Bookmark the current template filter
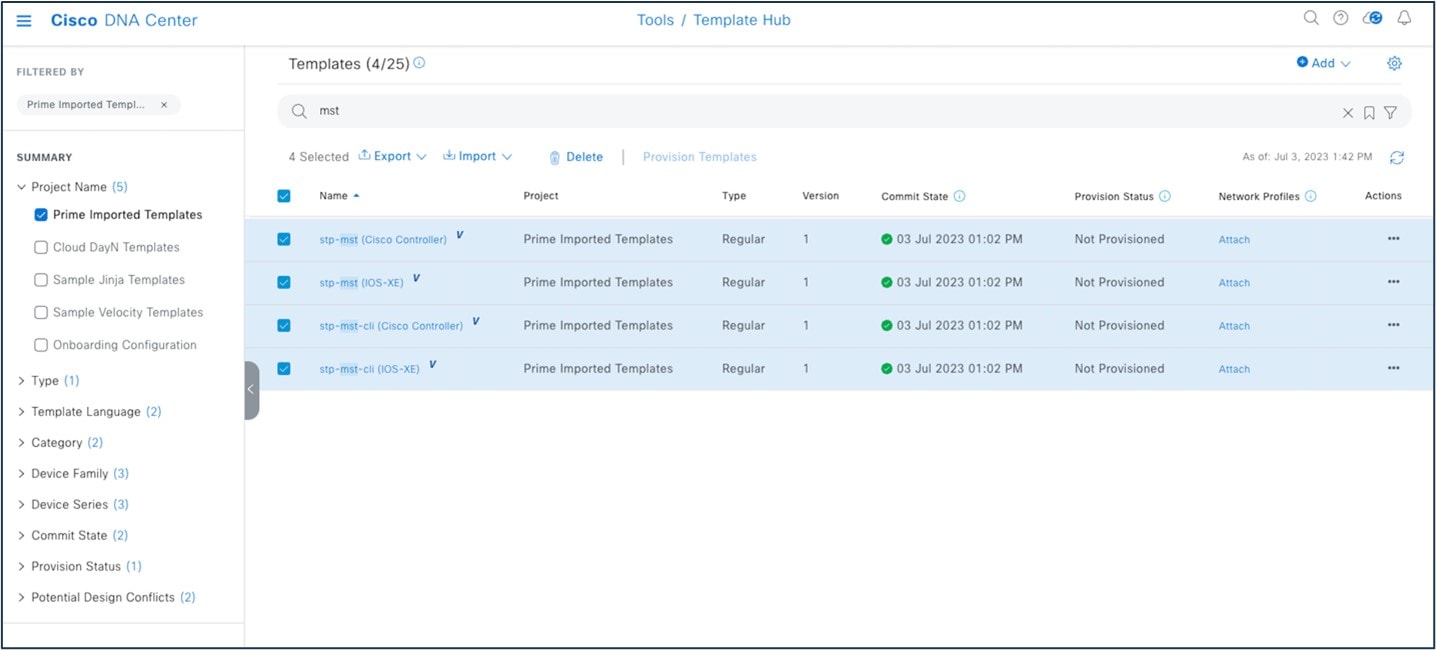Viewport: 1436px width, 650px height. click(1368, 112)
